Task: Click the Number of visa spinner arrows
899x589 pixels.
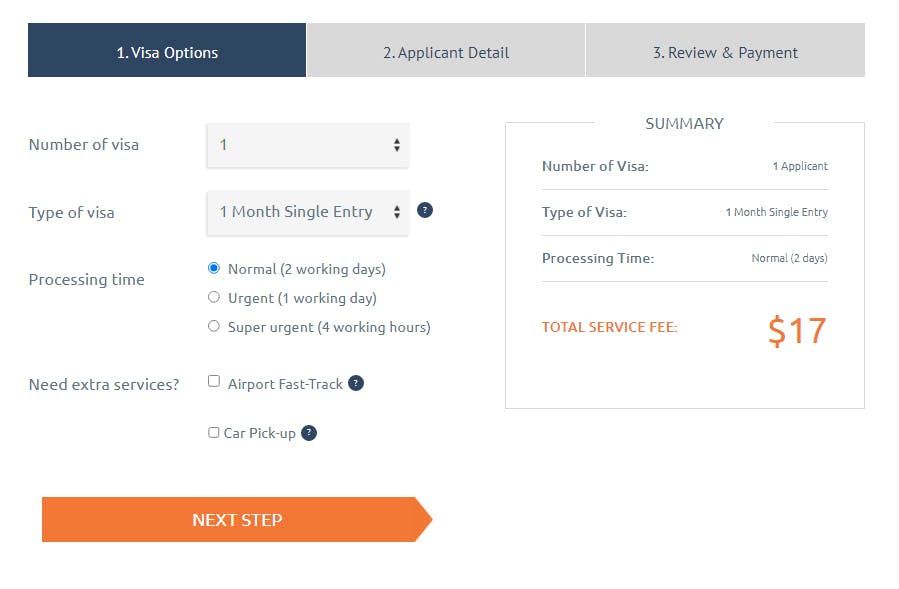Action: click(x=397, y=145)
